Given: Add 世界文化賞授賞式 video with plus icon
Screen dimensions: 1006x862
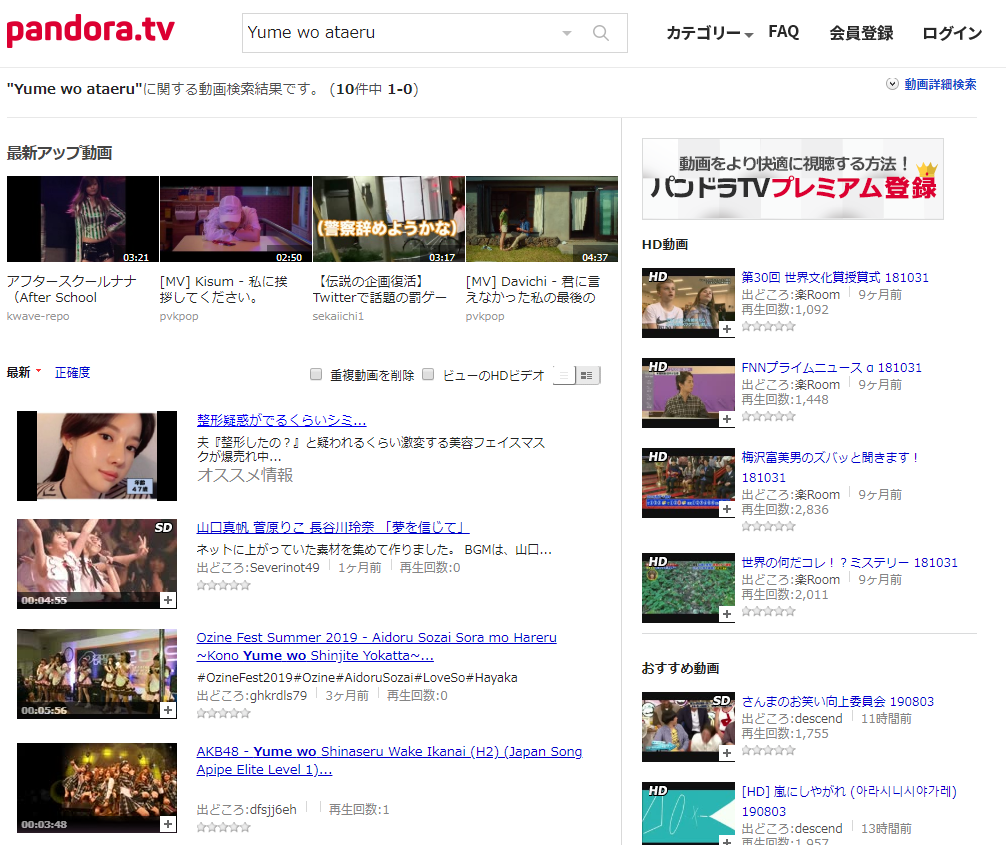Looking at the screenshot, I should tap(726, 329).
